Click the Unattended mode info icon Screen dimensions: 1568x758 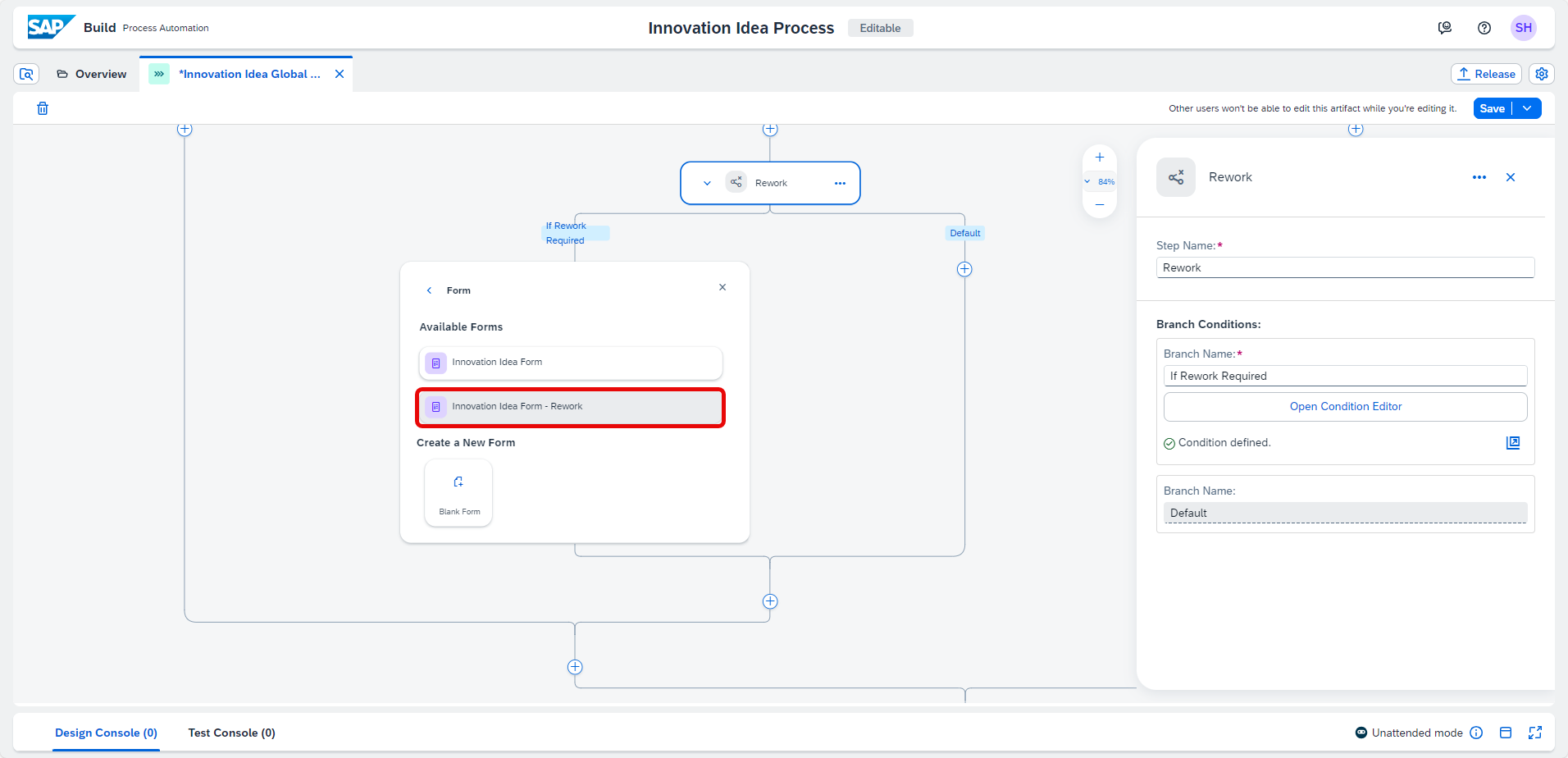[x=1476, y=733]
